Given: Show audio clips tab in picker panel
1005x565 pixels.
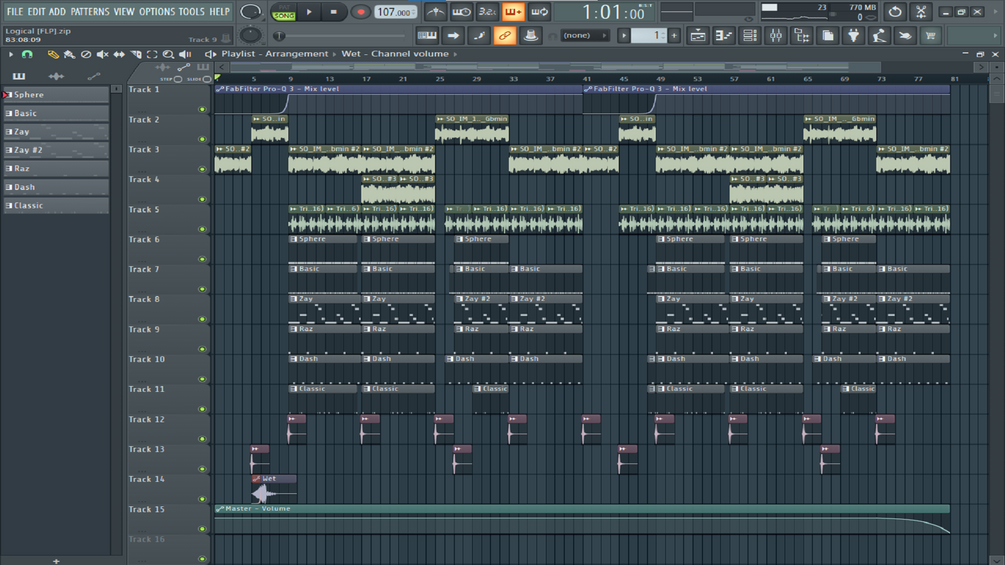Looking at the screenshot, I should 56,76.
